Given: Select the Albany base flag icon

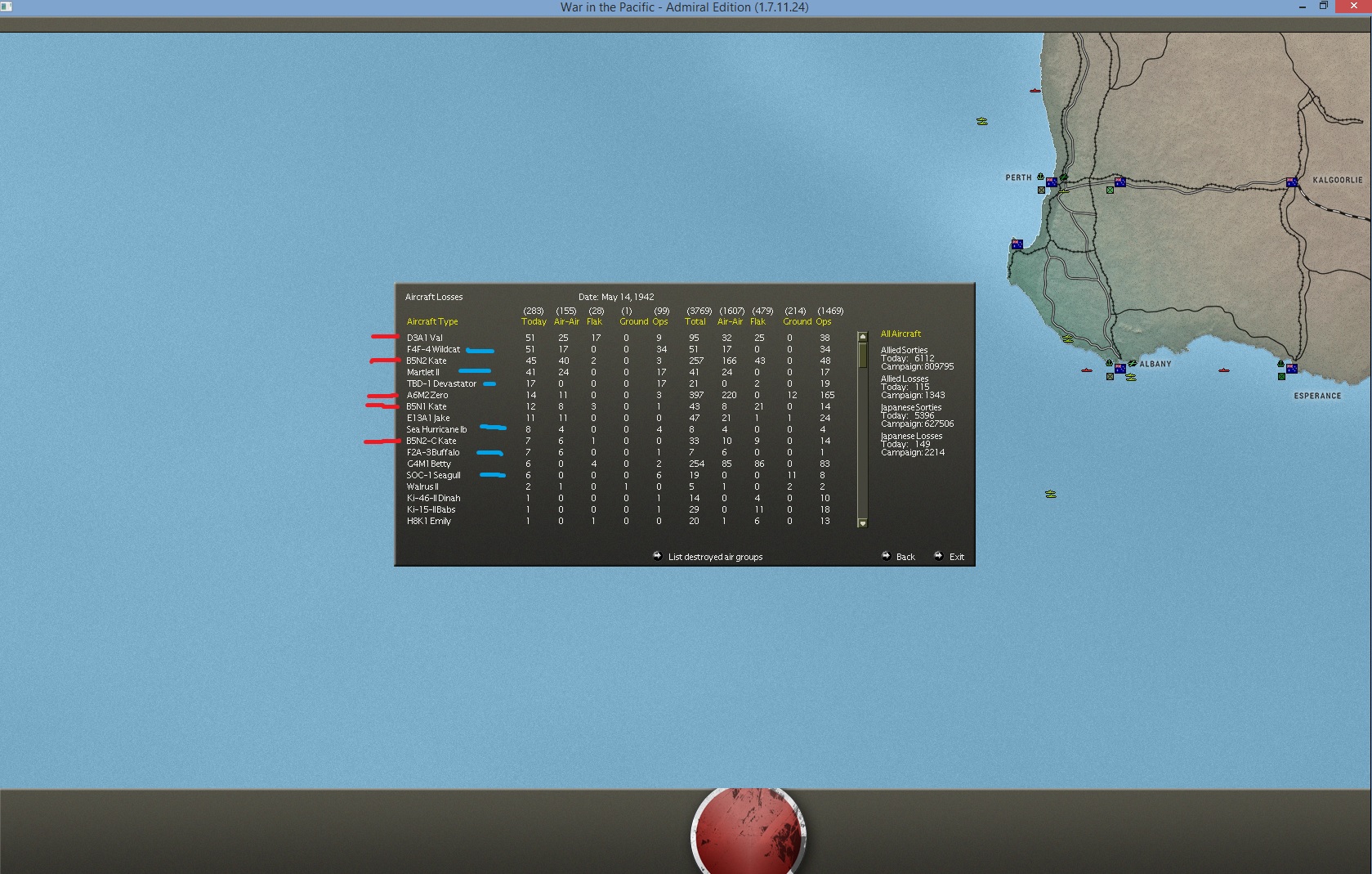Looking at the screenshot, I should point(1120,368).
